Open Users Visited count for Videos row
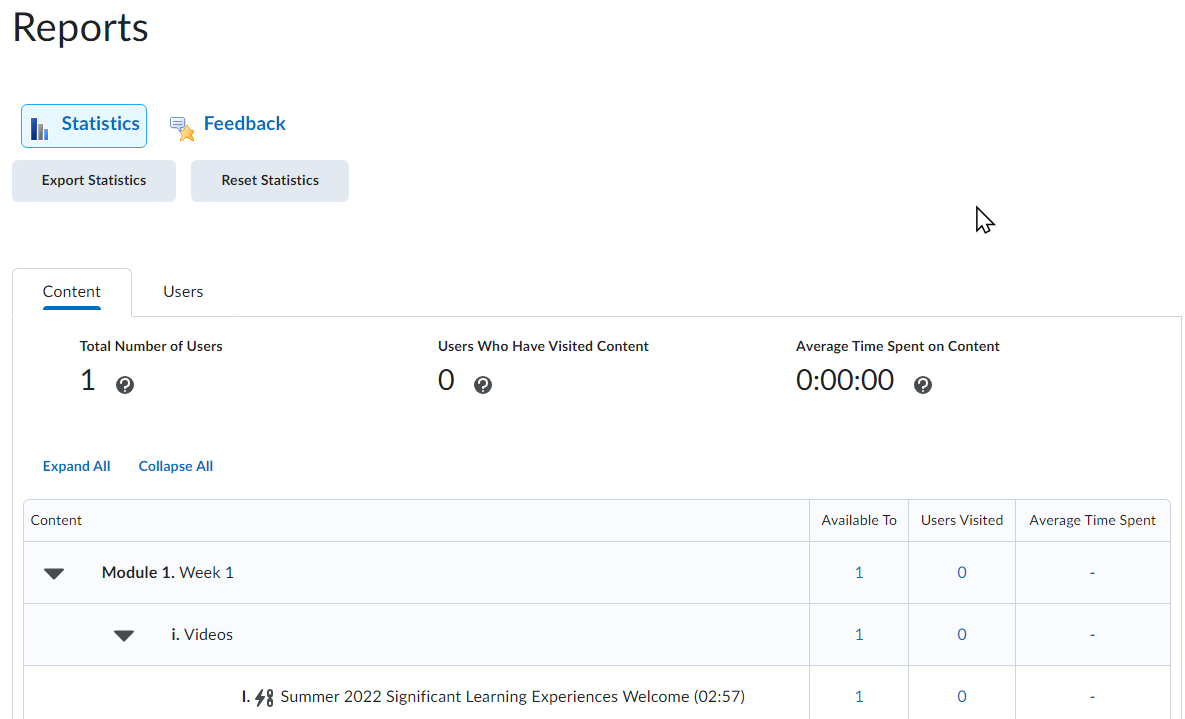Screen dimensions: 1185x719 pyautogui.click(x=962, y=635)
